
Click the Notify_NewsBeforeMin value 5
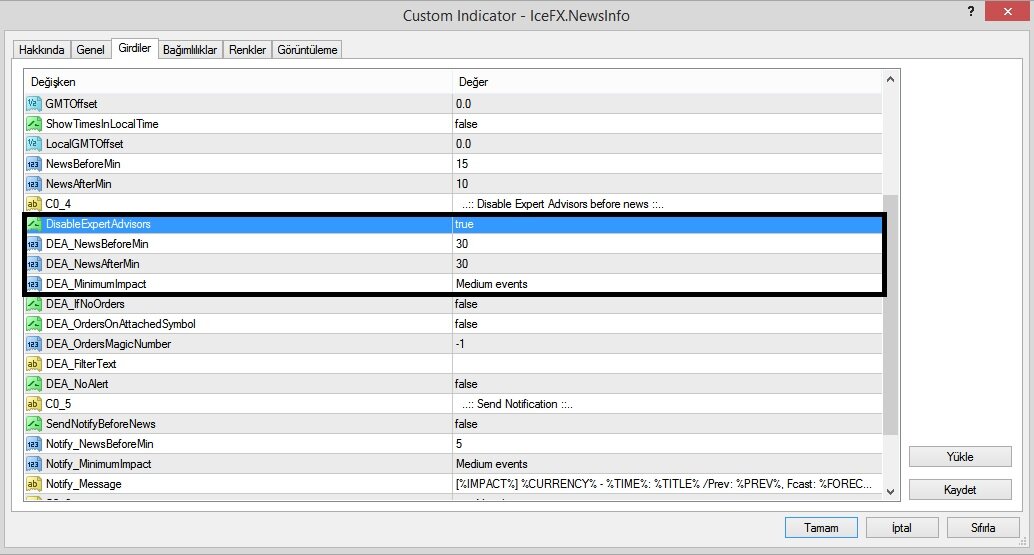tap(459, 444)
